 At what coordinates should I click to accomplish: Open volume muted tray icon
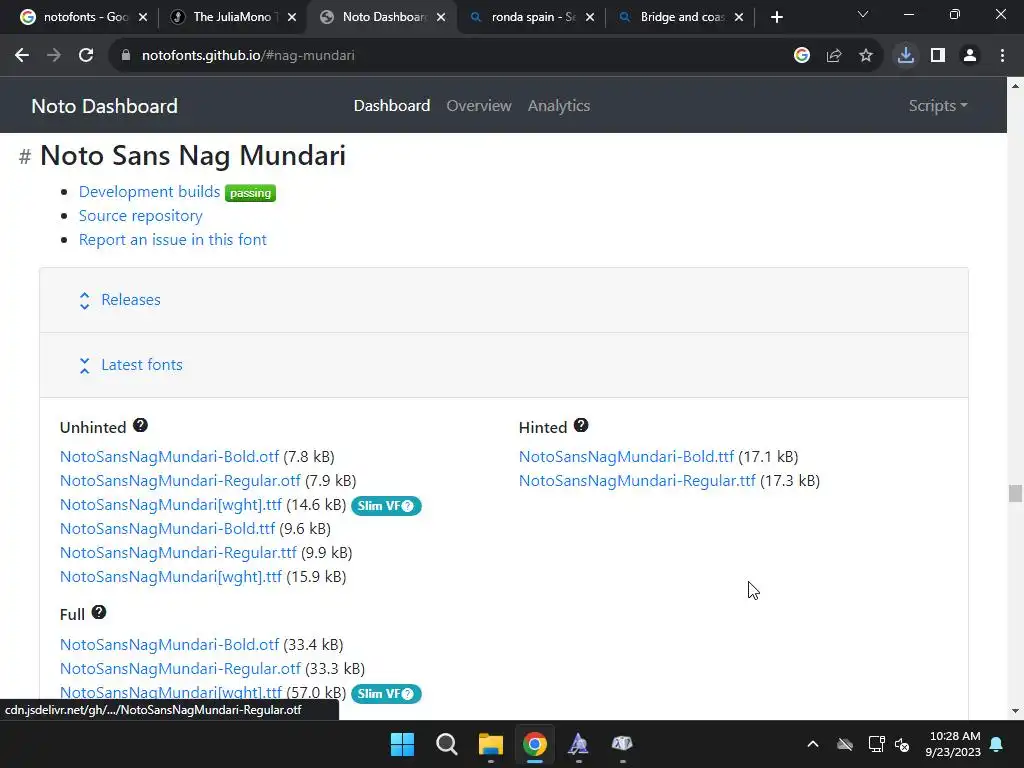(903, 744)
